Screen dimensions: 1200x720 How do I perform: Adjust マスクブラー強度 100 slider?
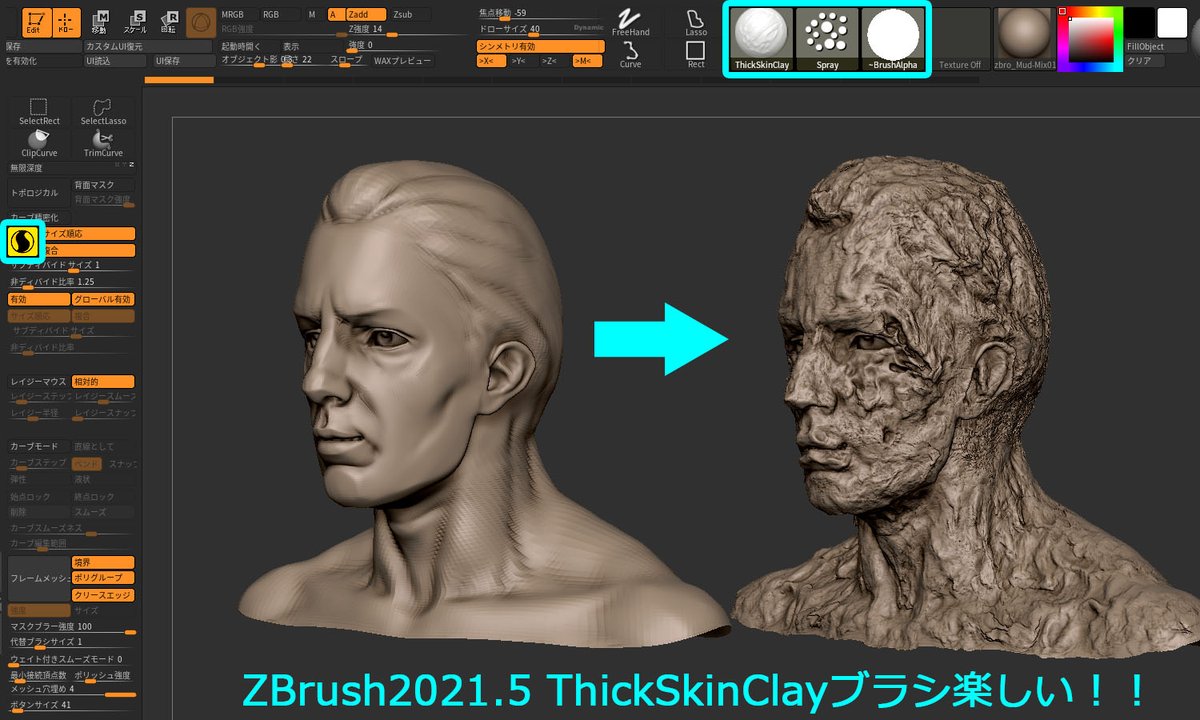(71, 627)
